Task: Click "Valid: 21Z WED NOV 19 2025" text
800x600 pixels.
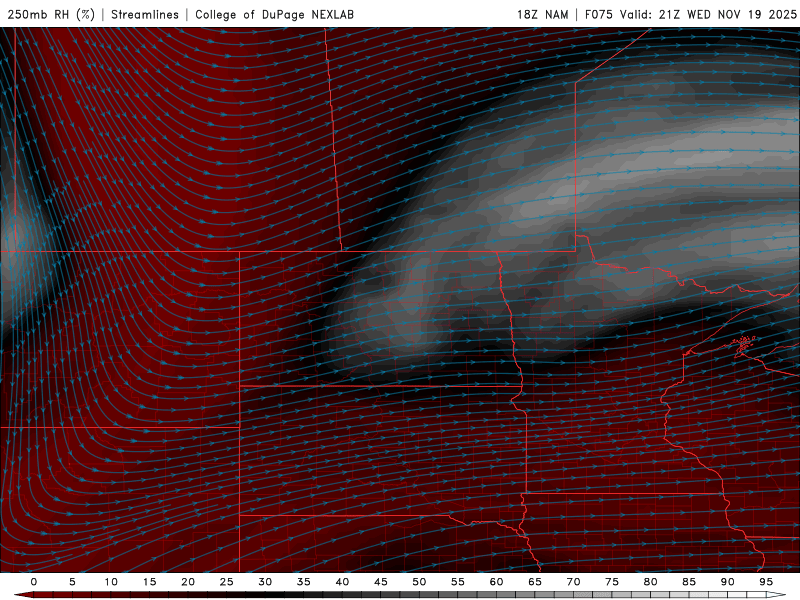Action: point(708,14)
